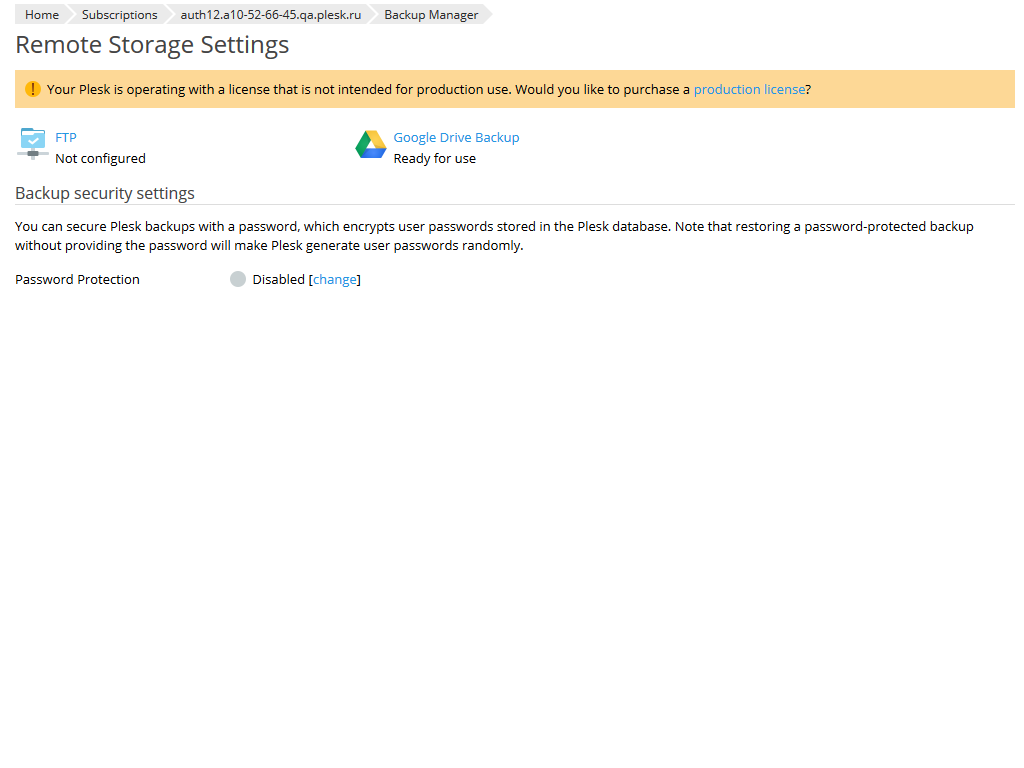Viewport: 1024px width, 768px height.
Task: Click the yellow alert icon in the banner
Action: point(33,88)
